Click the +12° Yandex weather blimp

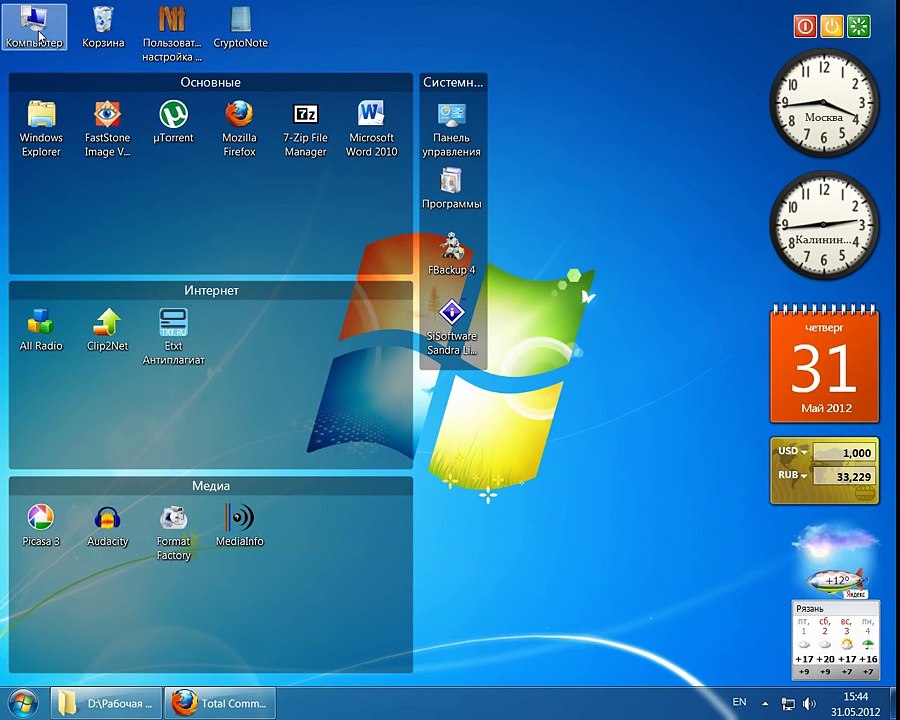click(x=837, y=581)
